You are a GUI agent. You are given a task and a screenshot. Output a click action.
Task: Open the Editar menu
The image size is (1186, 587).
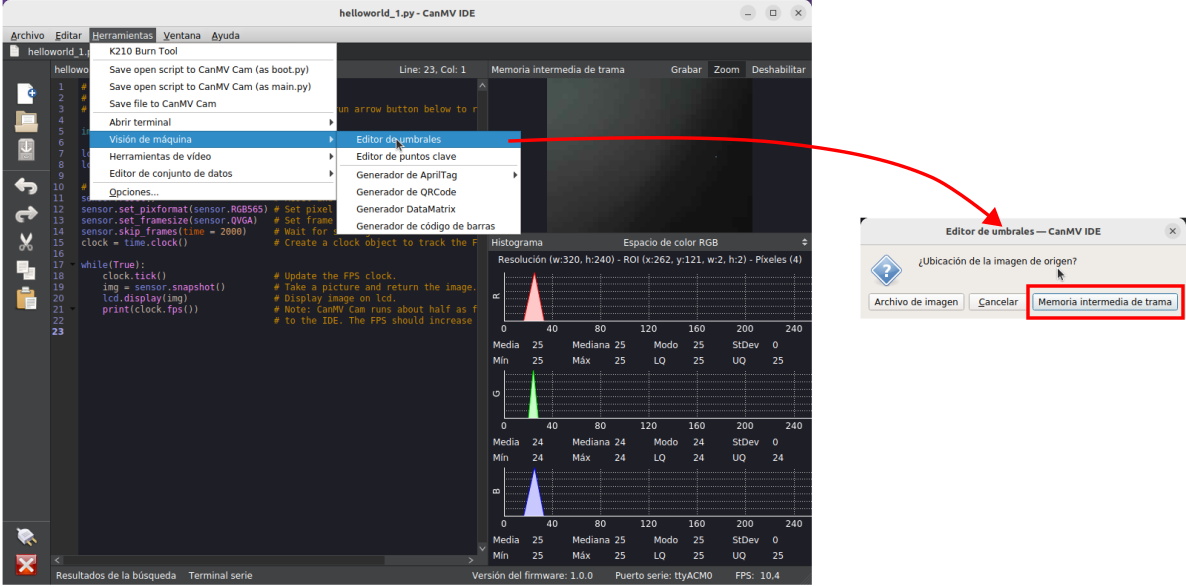coord(69,36)
